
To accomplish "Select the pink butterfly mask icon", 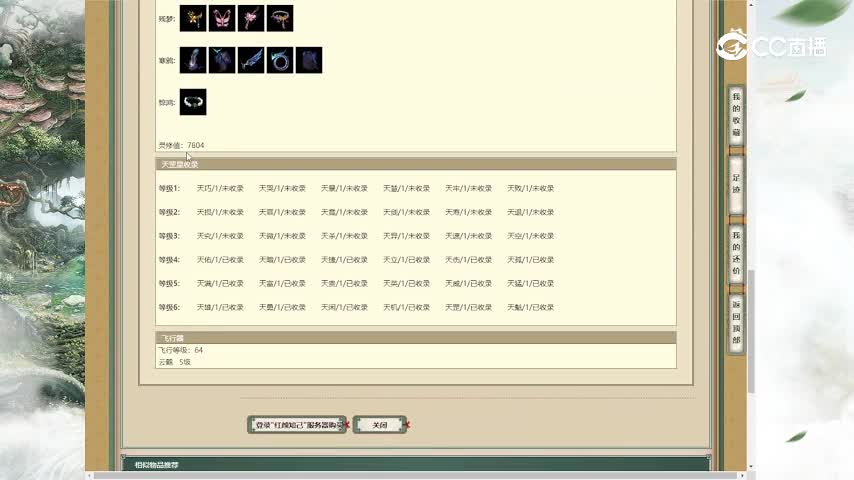I will pos(222,19).
